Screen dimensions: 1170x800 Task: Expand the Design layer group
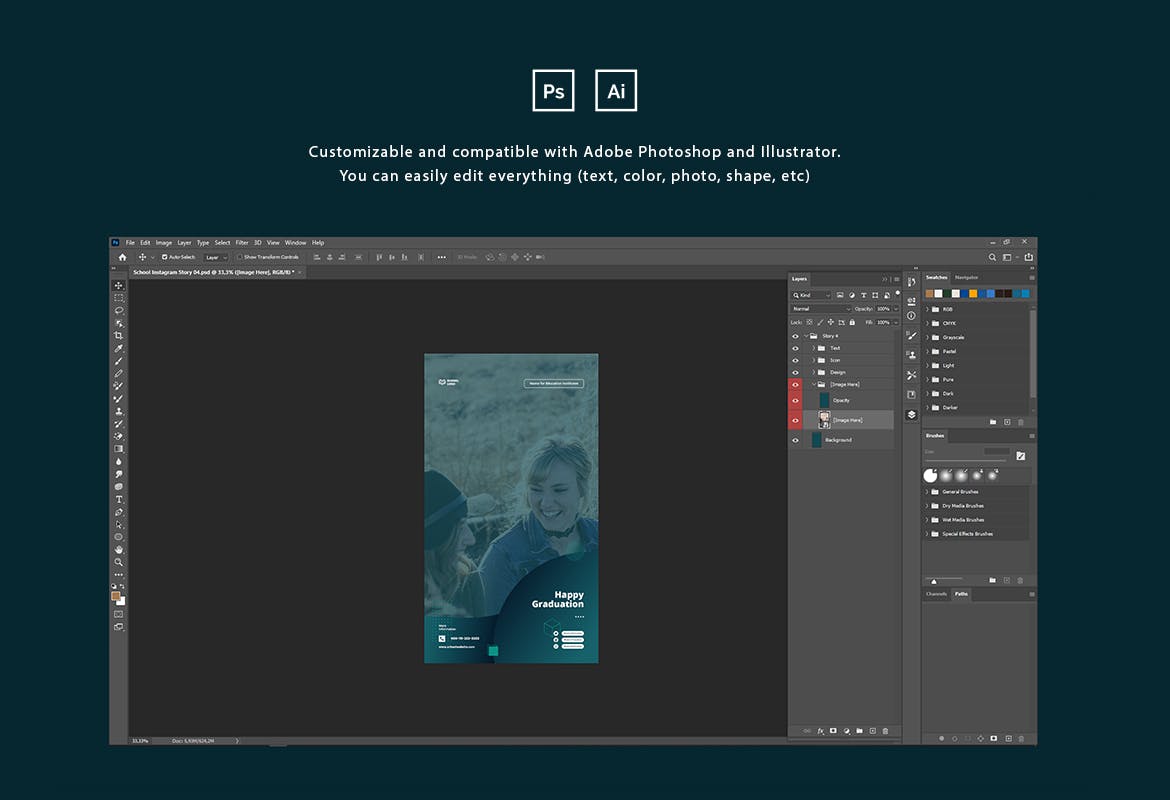pyautogui.click(x=813, y=372)
